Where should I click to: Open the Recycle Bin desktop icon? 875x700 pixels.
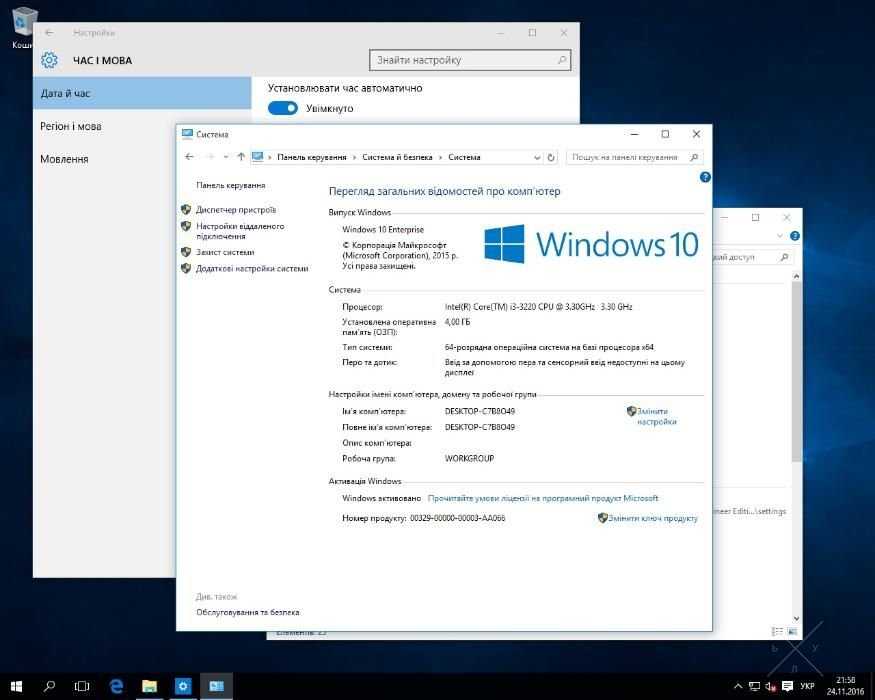[22, 28]
